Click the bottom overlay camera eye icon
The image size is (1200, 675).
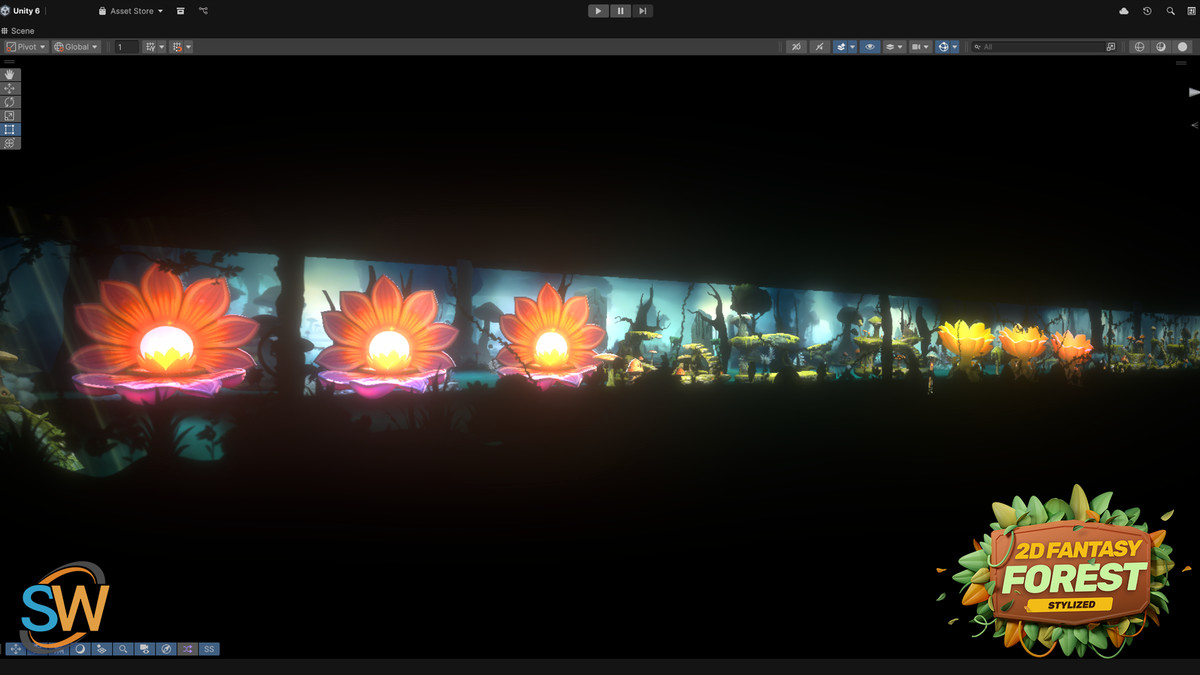(x=144, y=649)
